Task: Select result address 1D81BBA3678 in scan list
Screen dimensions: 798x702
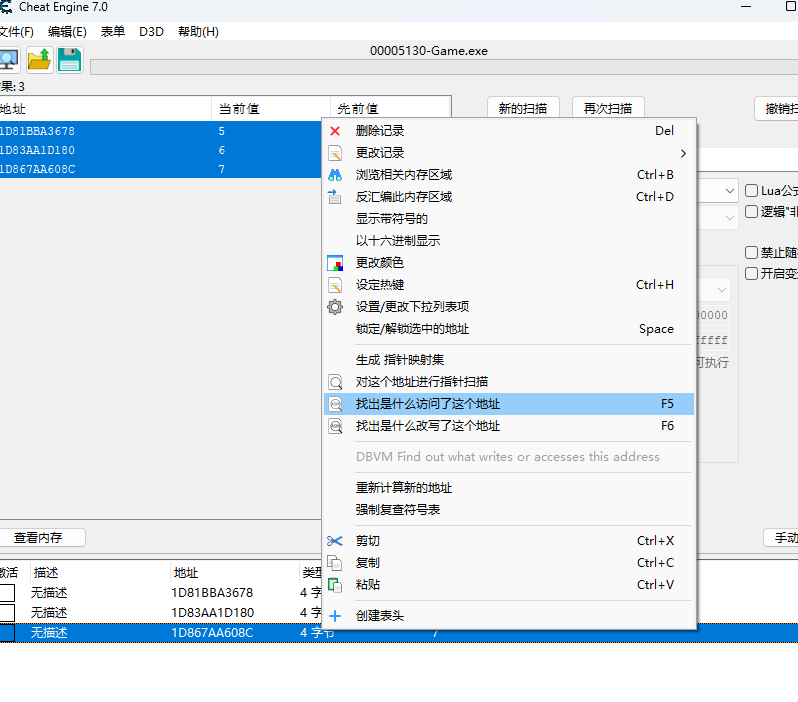Action: pyautogui.click(x=37, y=131)
